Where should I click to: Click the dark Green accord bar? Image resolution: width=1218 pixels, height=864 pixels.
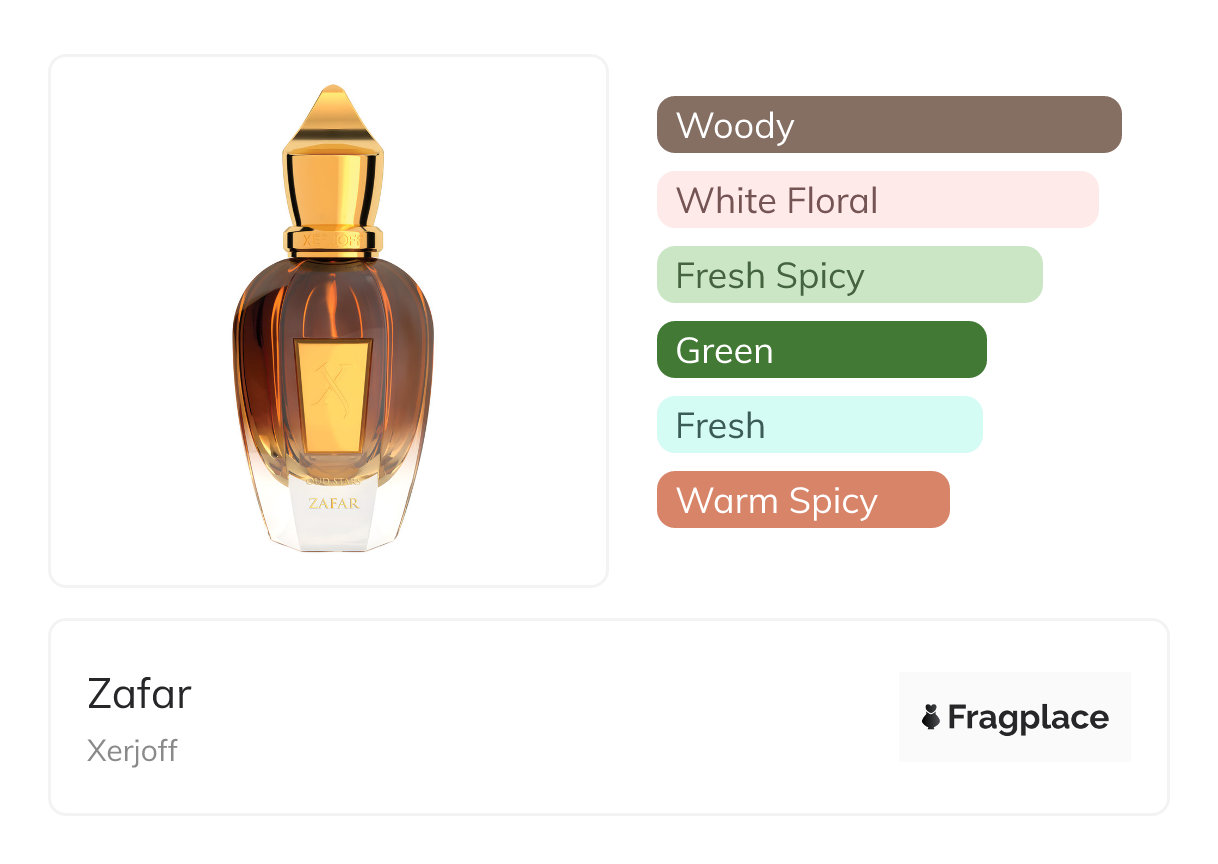821,350
